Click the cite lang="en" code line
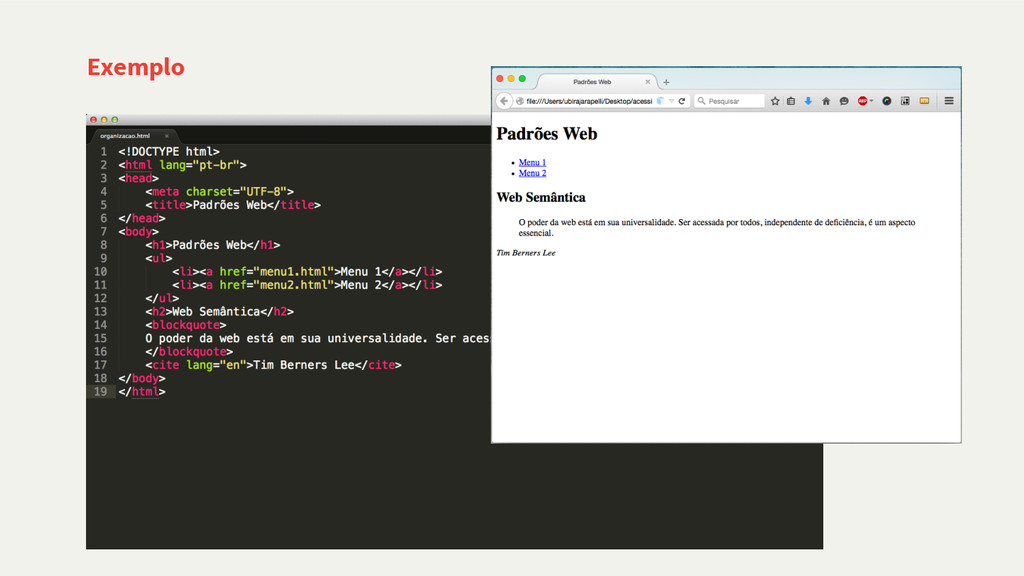Image resolution: width=1024 pixels, height=576 pixels. 273,365
